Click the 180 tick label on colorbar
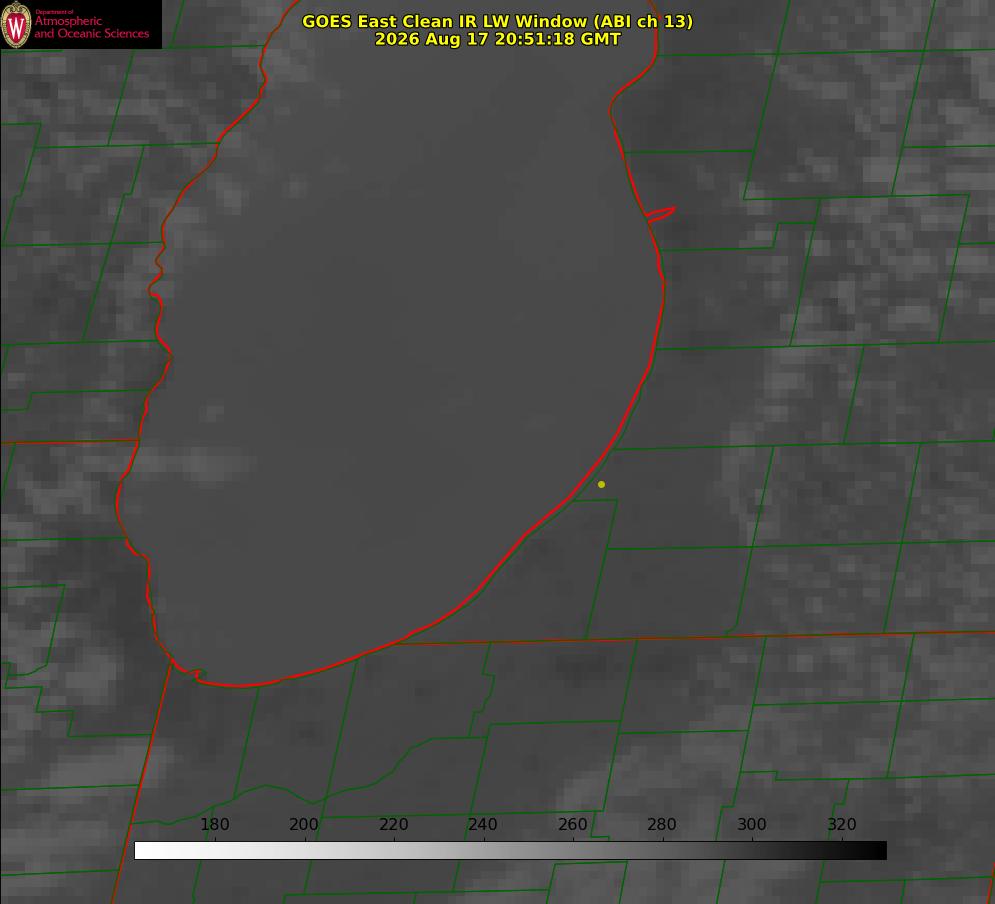This screenshot has height=904, width=995. [214, 824]
